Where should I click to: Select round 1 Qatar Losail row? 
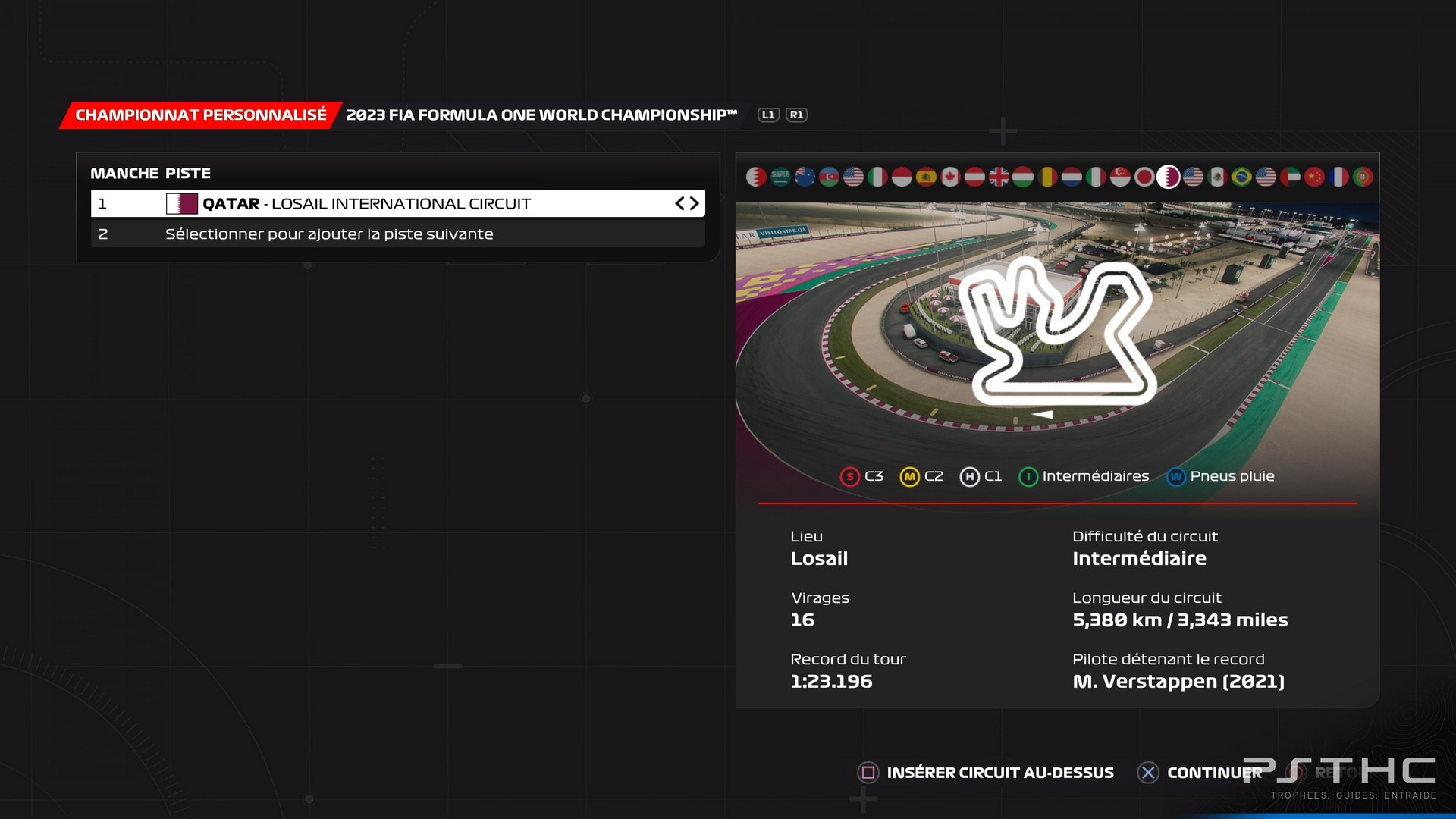[398, 203]
